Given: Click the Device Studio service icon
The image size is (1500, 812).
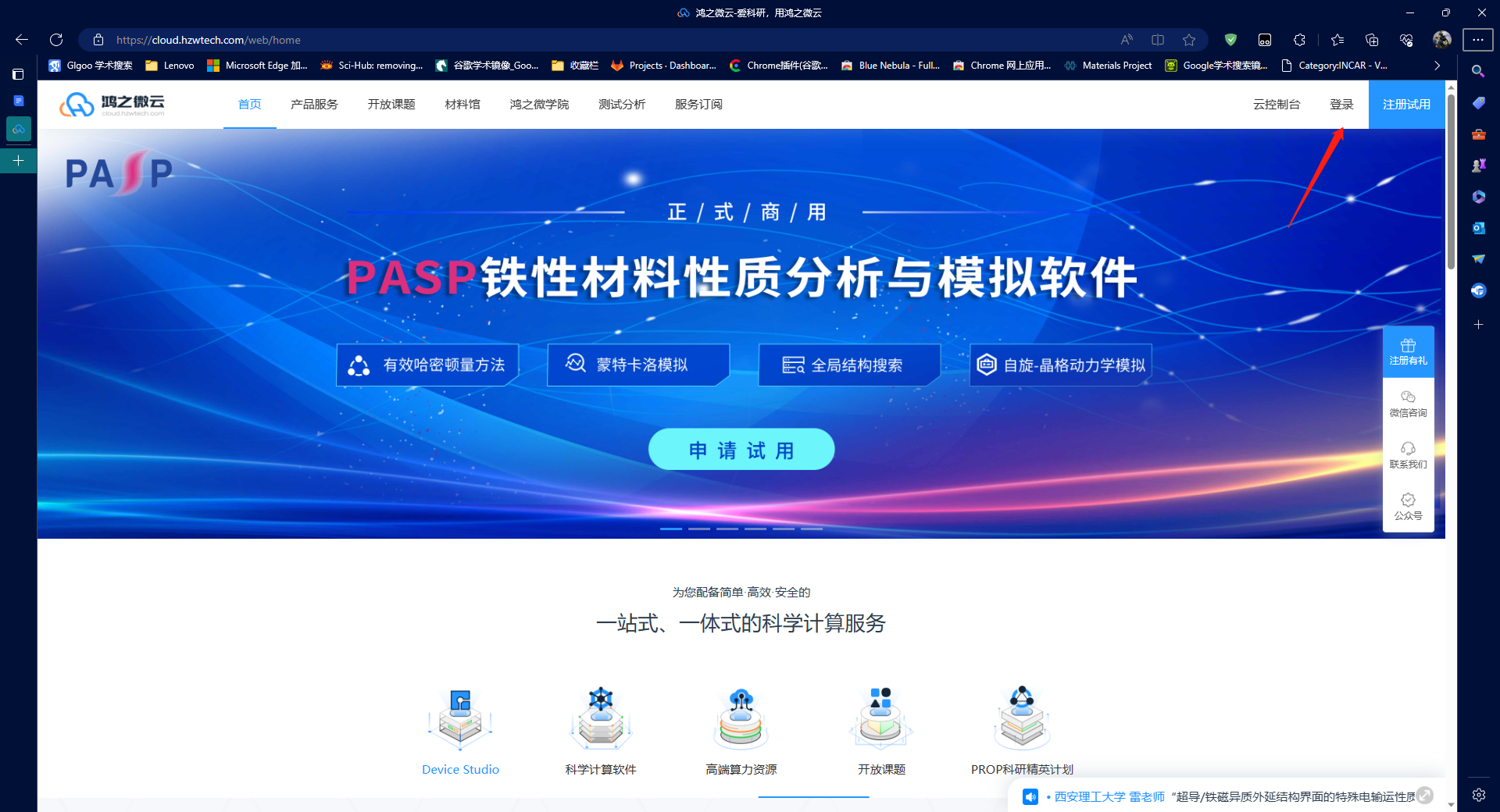Looking at the screenshot, I should (460, 718).
